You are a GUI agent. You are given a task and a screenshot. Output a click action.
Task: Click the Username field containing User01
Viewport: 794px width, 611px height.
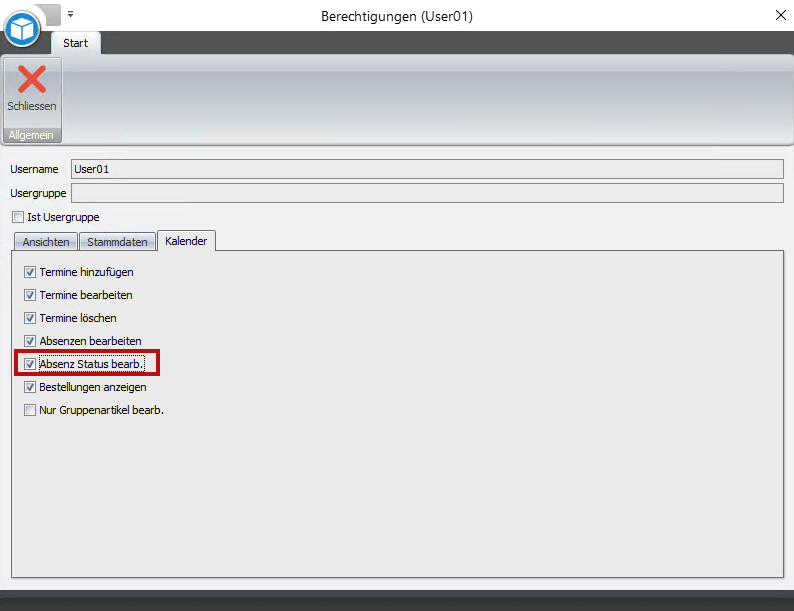(426, 169)
